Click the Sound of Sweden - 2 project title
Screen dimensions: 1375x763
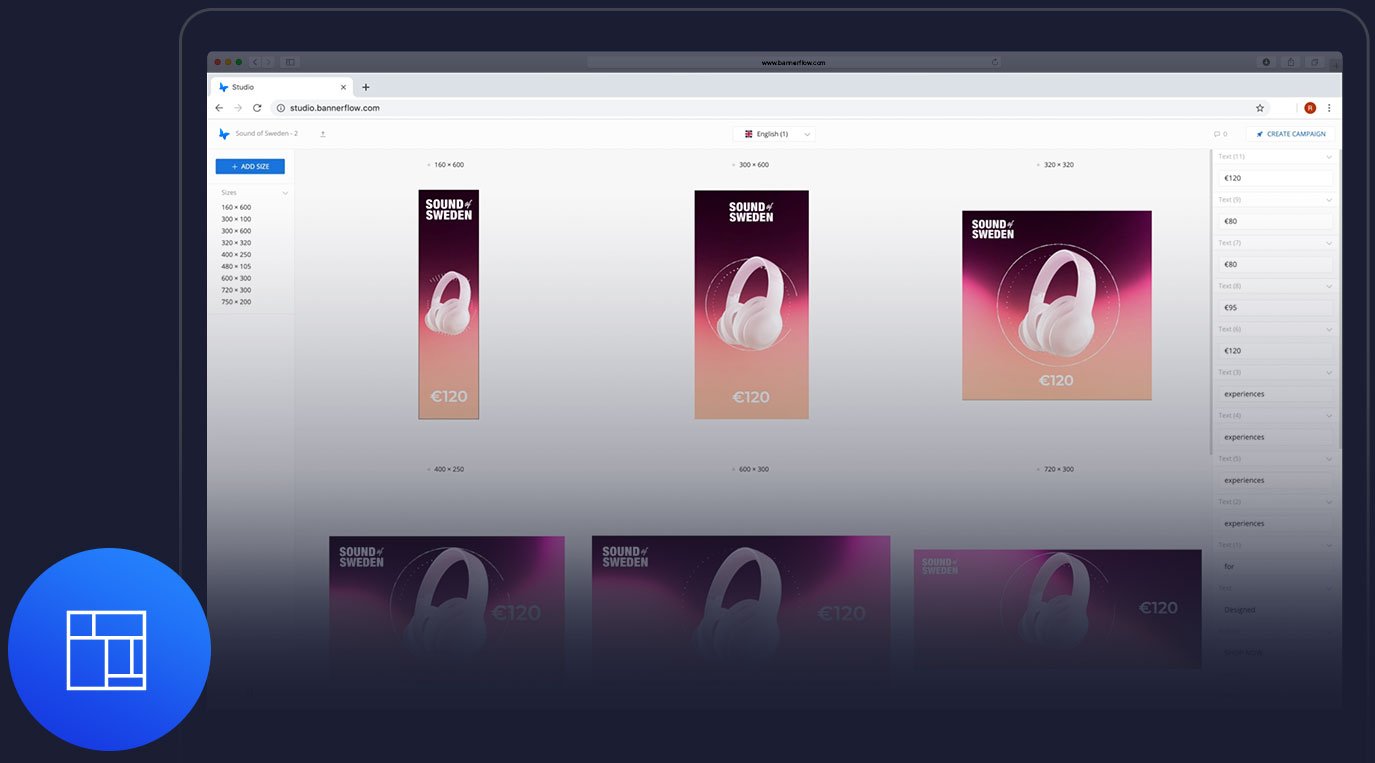pos(267,134)
